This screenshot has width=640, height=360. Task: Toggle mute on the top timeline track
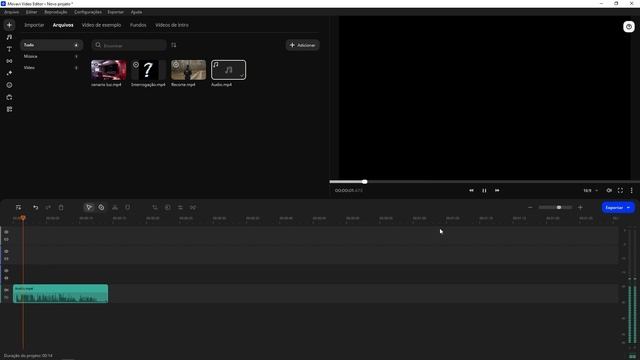tap(6, 239)
